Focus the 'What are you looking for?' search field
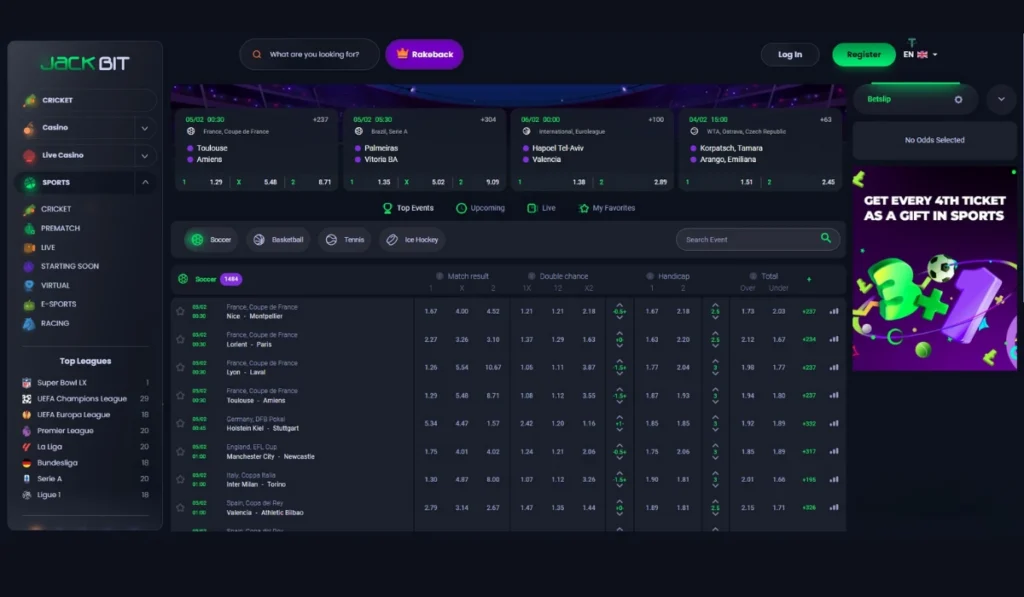 click(310, 54)
